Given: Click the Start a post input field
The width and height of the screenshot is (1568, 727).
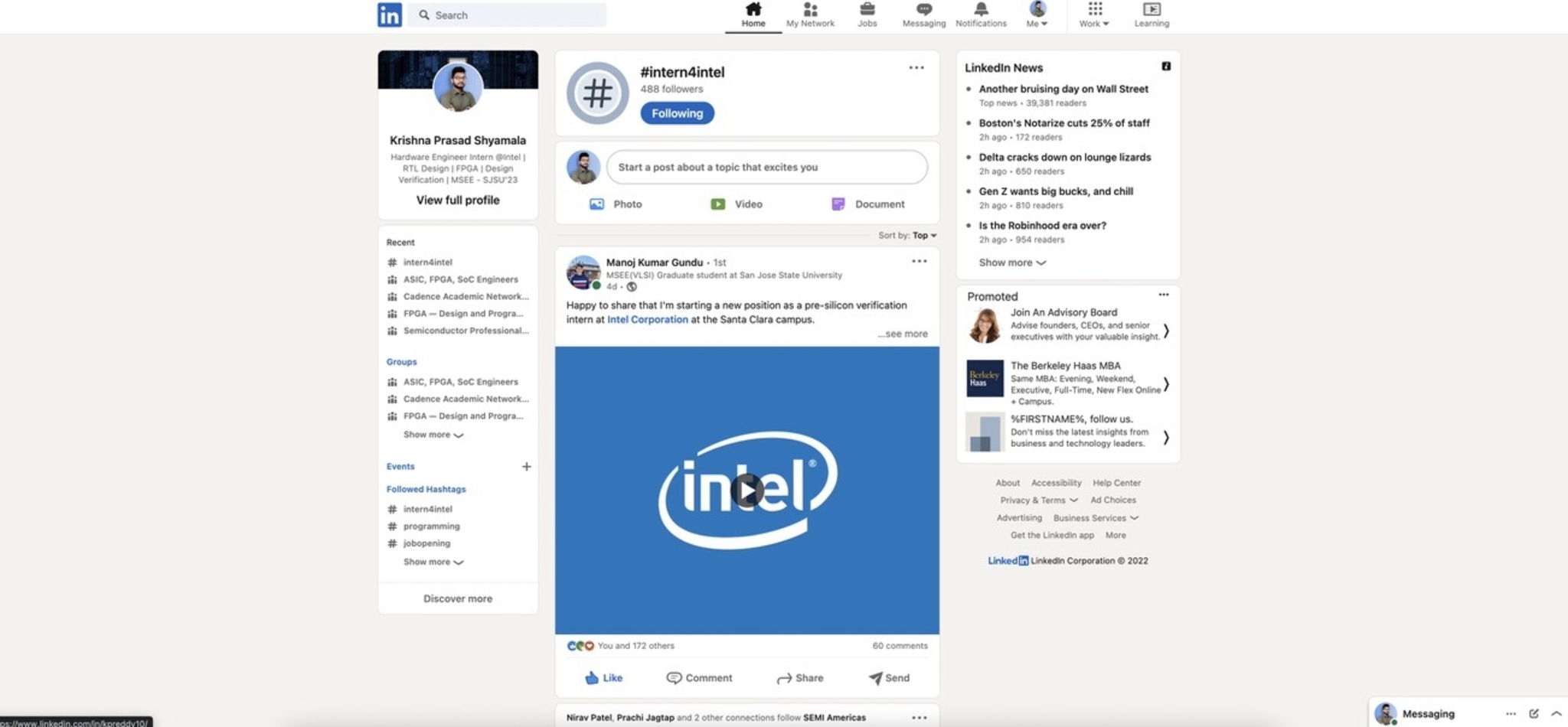Looking at the screenshot, I should 766,167.
